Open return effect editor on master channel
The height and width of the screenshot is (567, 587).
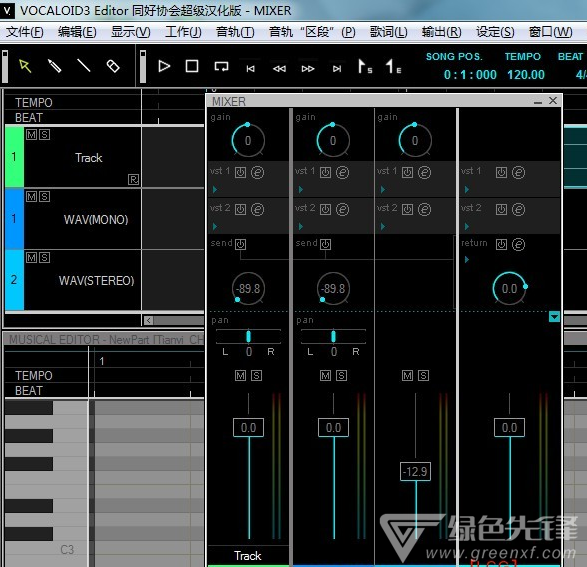[x=518, y=244]
